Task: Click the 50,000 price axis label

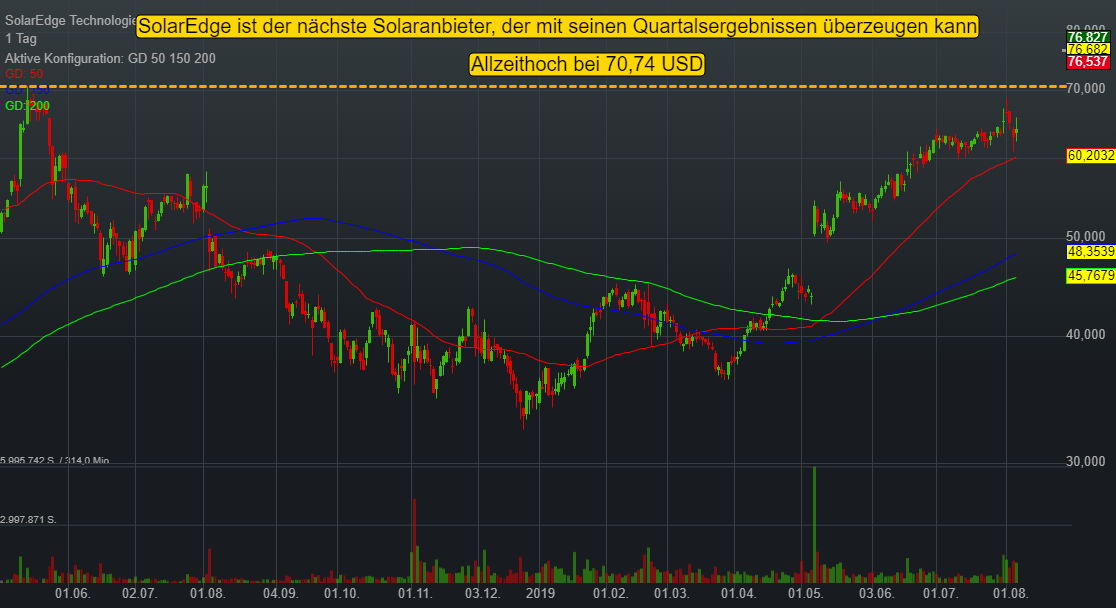Action: point(1085,236)
